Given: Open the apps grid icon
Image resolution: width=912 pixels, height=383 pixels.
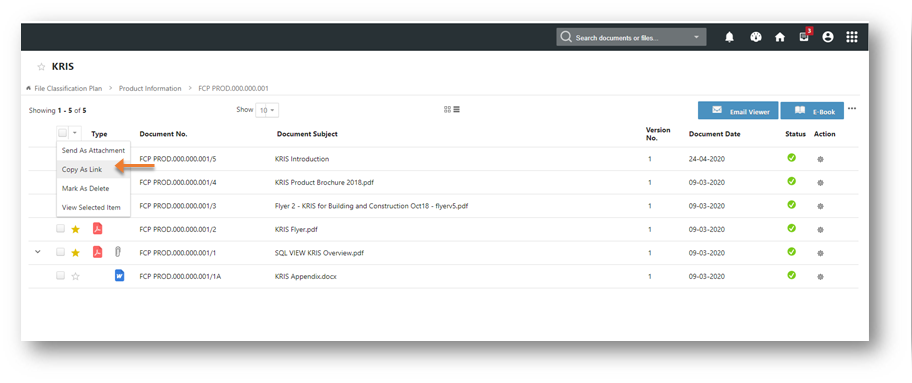Looking at the screenshot, I should (852, 37).
